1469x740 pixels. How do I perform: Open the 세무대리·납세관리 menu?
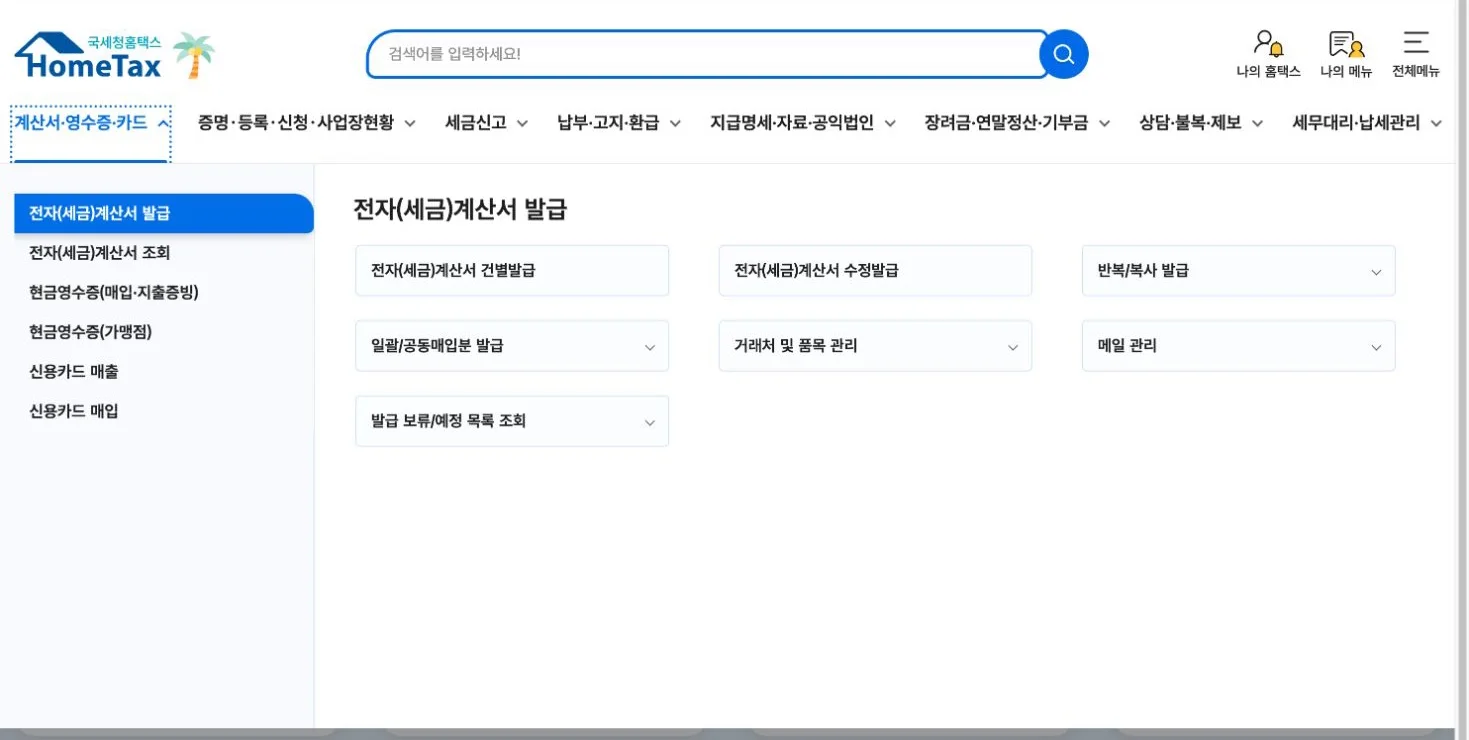coord(1367,123)
